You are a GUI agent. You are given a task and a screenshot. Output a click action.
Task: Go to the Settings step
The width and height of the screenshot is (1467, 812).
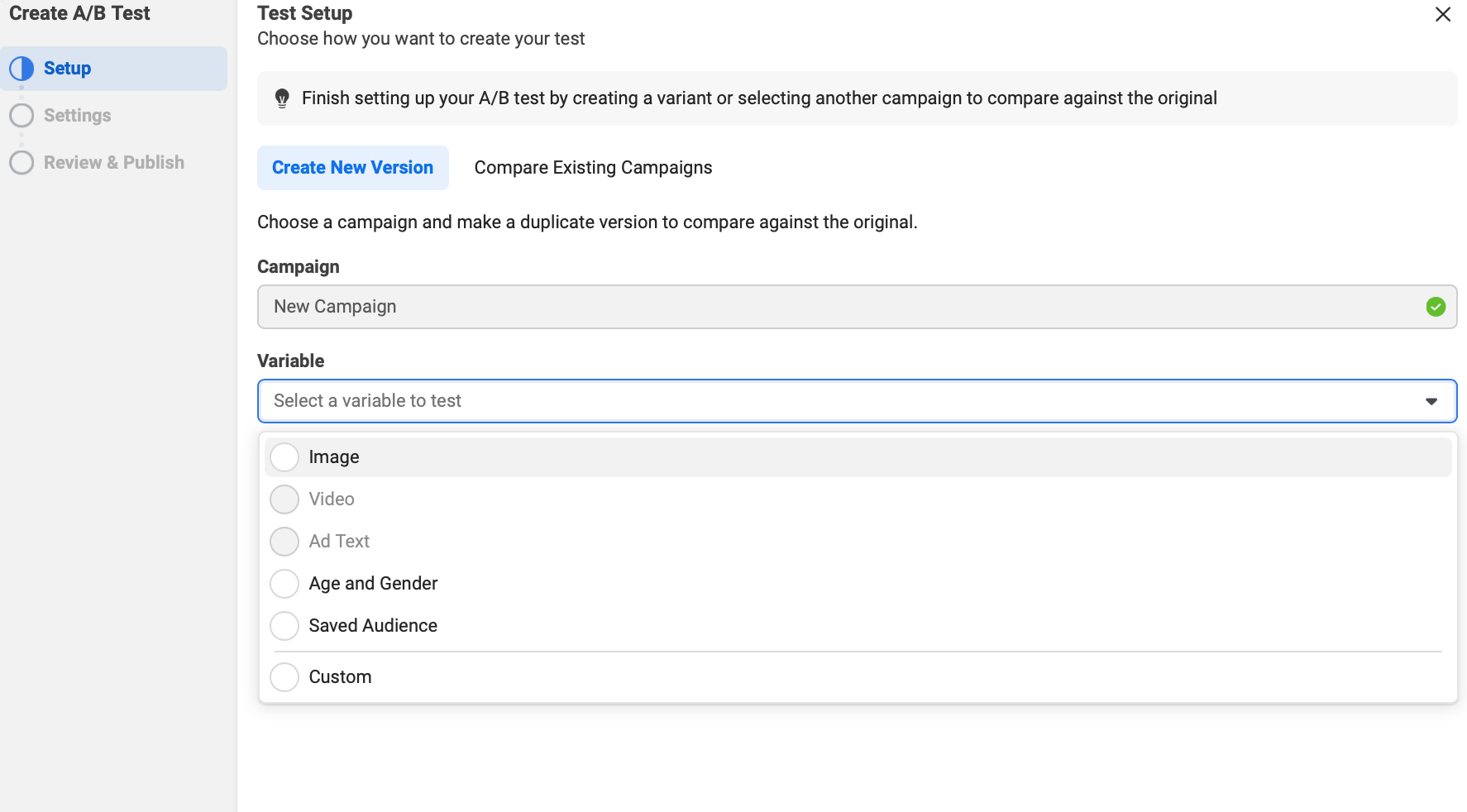pyautogui.click(x=77, y=116)
